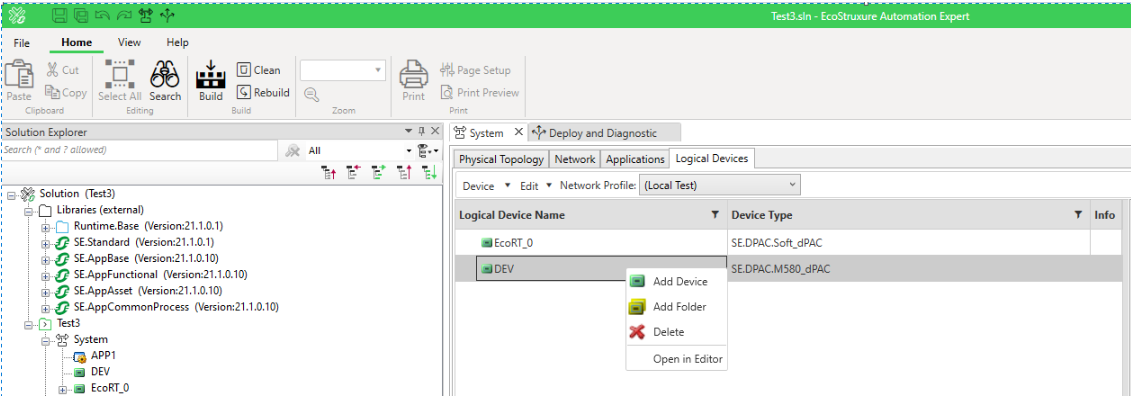Choose Open in Editor from context menu
Viewport: 1131px width, 404px height.
(x=677, y=359)
